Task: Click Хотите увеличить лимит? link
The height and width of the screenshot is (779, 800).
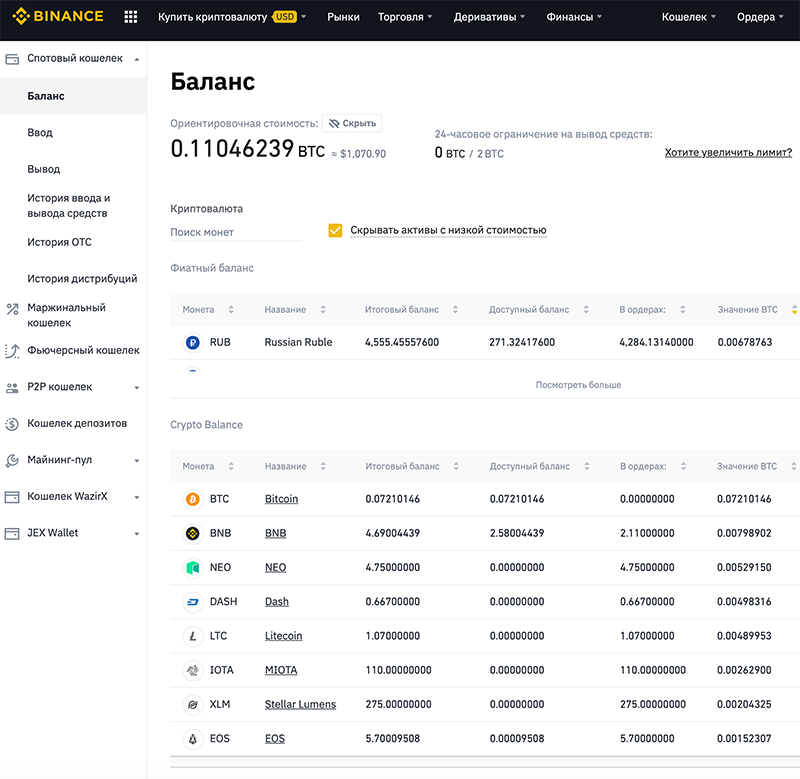Action: pos(728,153)
